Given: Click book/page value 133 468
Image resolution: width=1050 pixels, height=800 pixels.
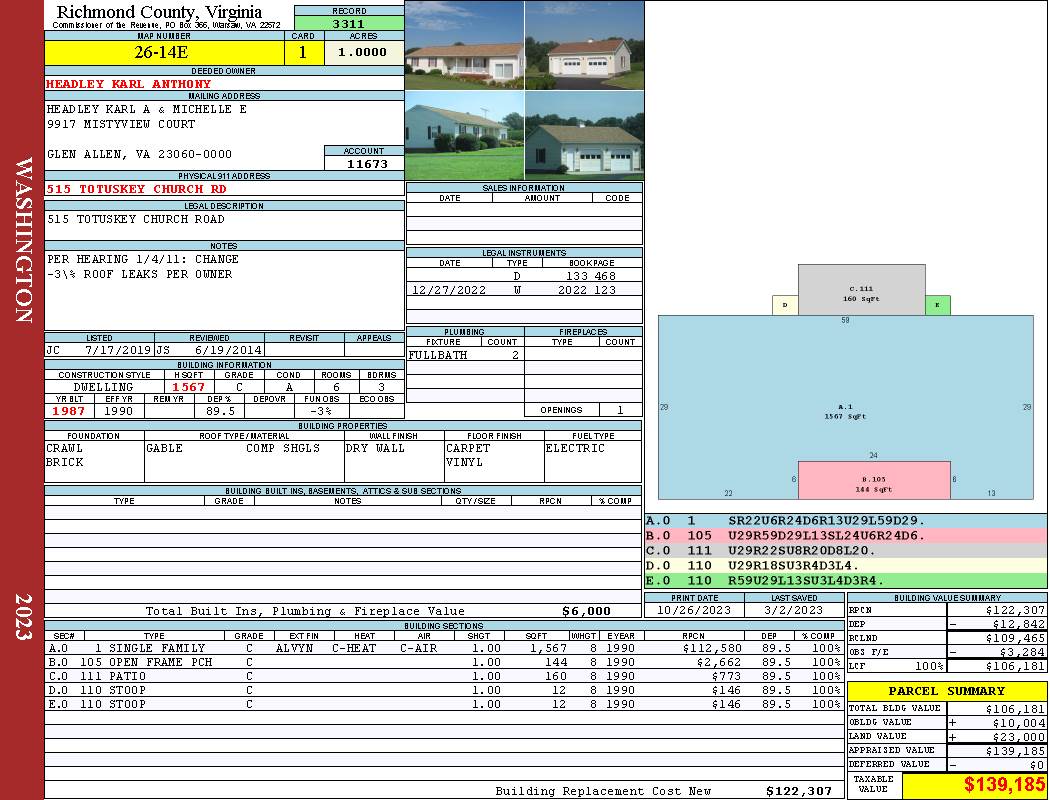Looking at the screenshot, I should click(591, 276).
